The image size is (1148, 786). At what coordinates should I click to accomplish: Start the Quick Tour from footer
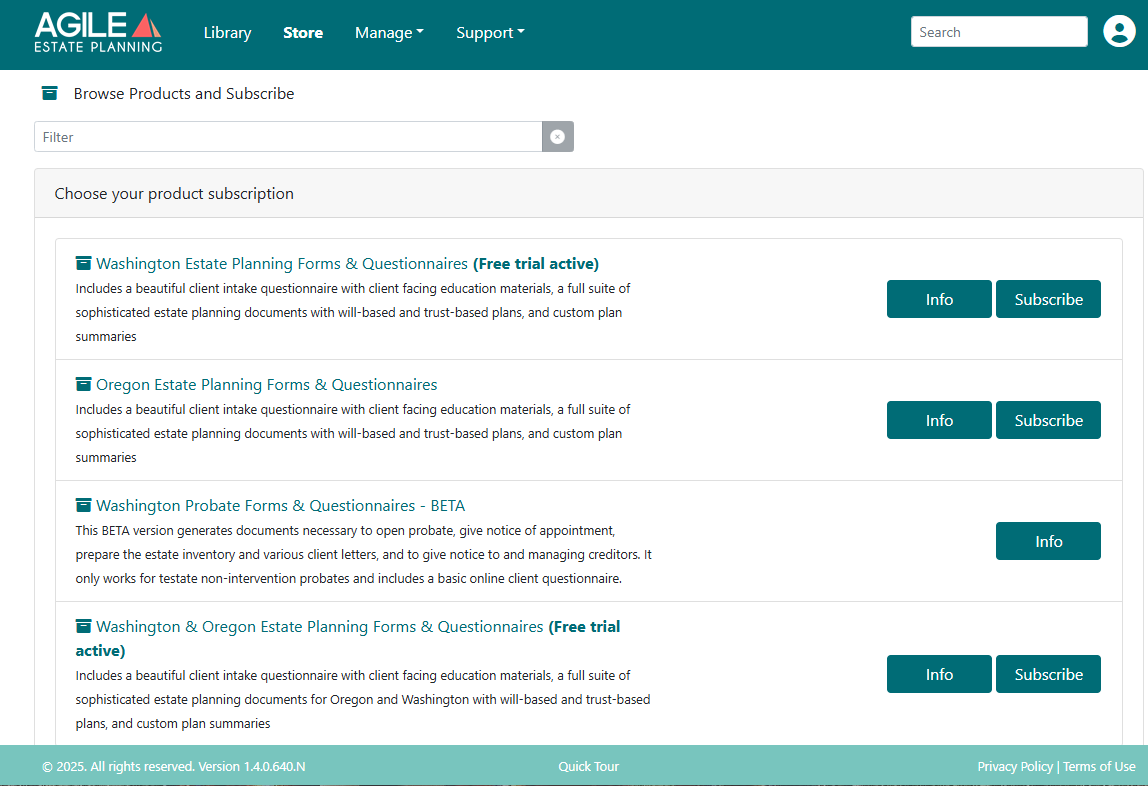click(x=589, y=766)
